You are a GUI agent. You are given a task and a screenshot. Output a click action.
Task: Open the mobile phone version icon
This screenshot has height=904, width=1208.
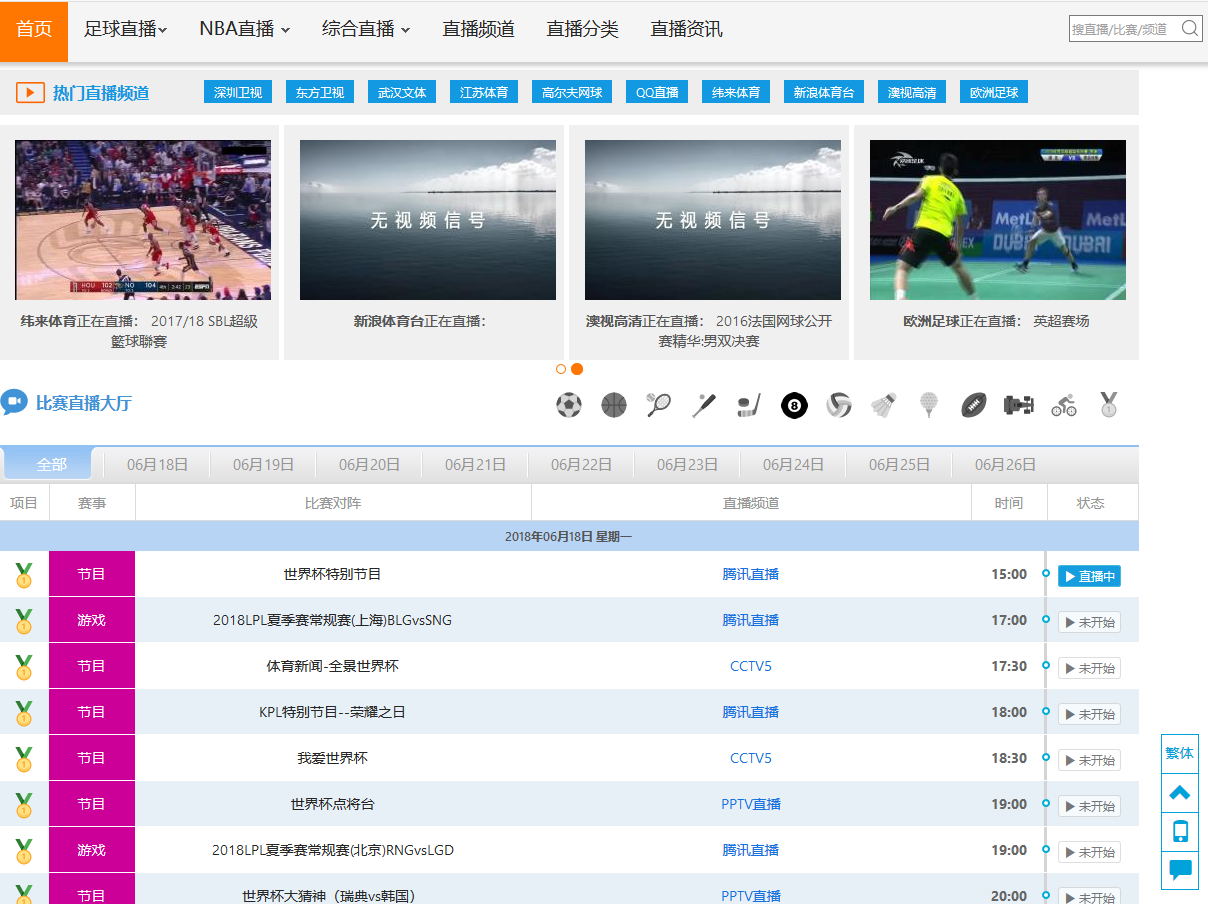(1180, 831)
